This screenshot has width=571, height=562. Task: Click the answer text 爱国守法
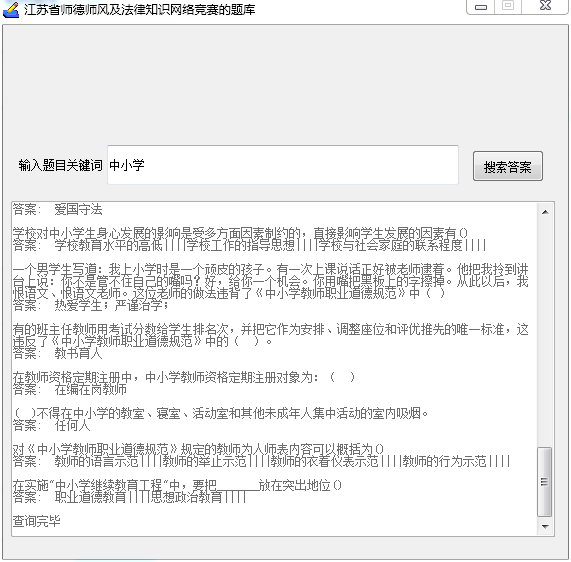[x=78, y=209]
